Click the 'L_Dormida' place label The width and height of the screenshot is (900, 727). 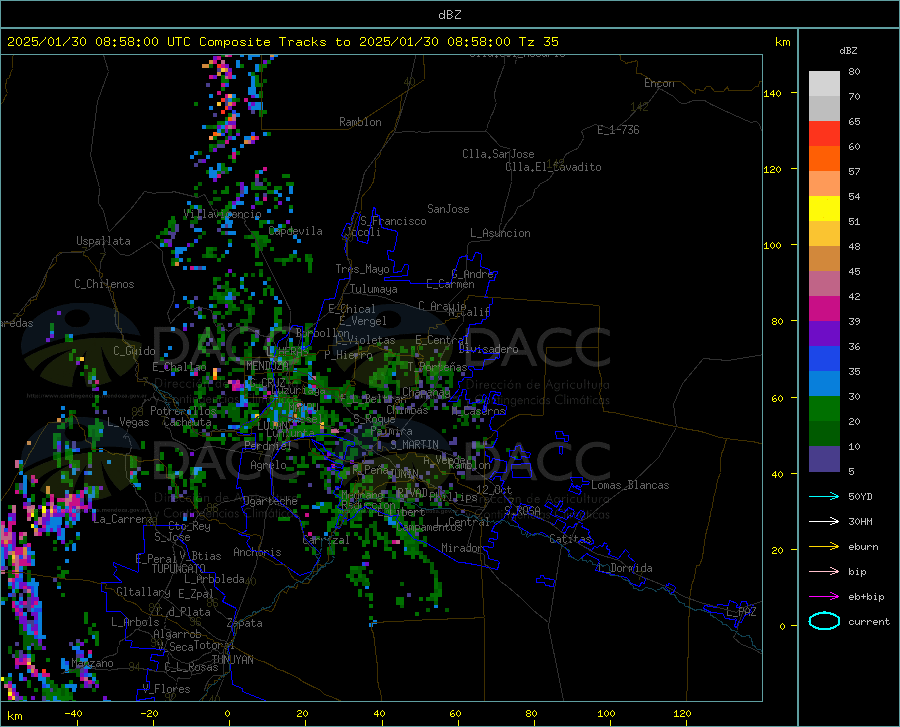[624, 568]
